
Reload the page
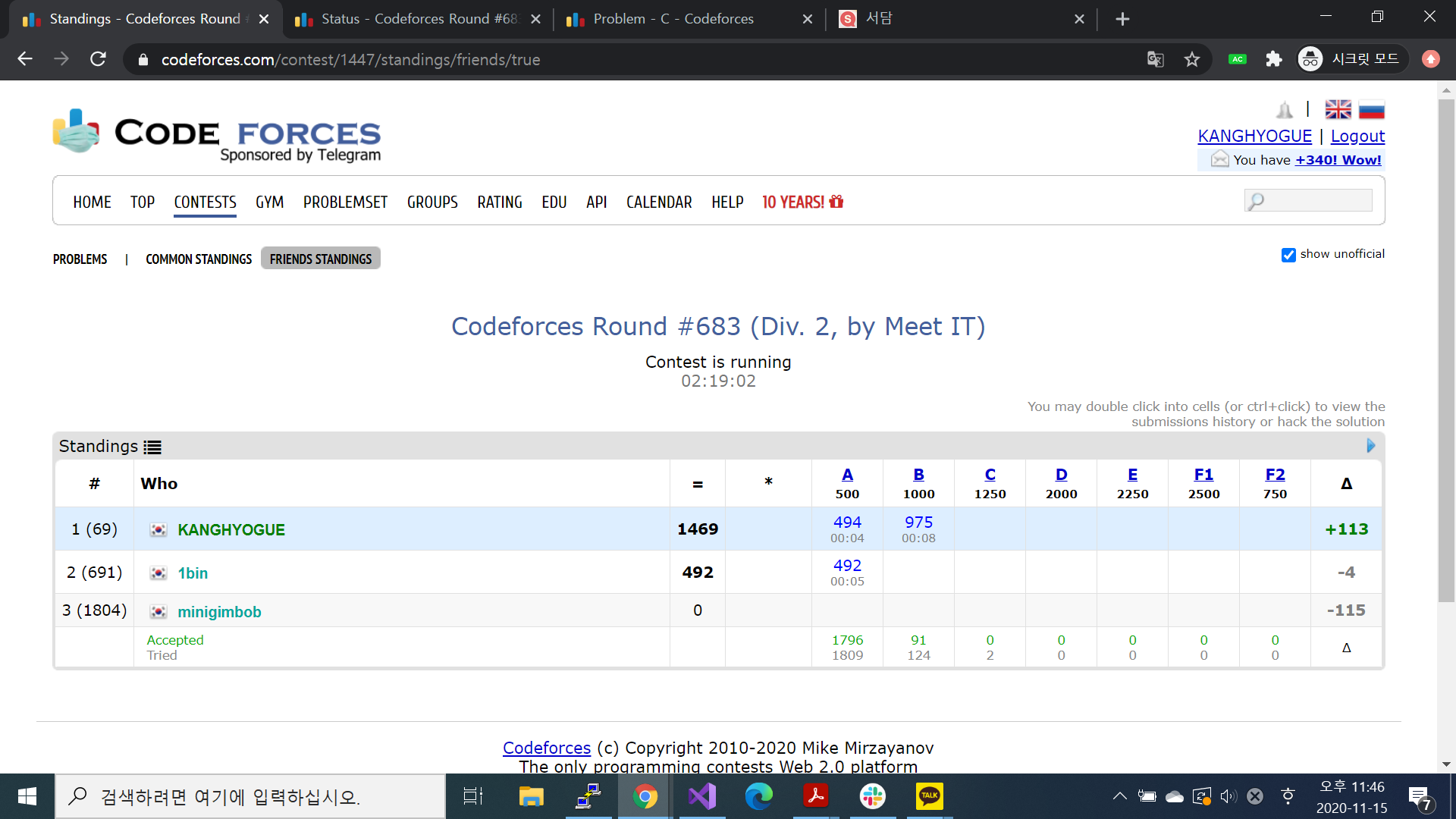pyautogui.click(x=98, y=59)
